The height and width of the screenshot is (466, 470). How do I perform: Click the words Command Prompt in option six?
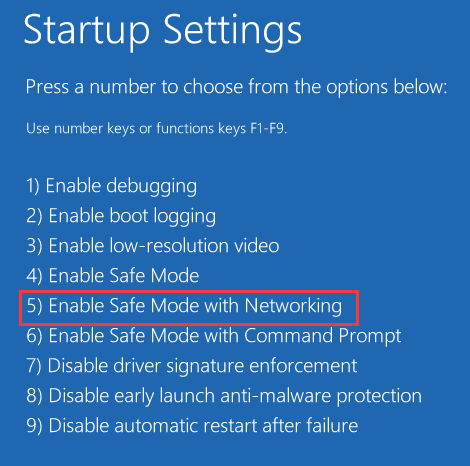[323, 336]
